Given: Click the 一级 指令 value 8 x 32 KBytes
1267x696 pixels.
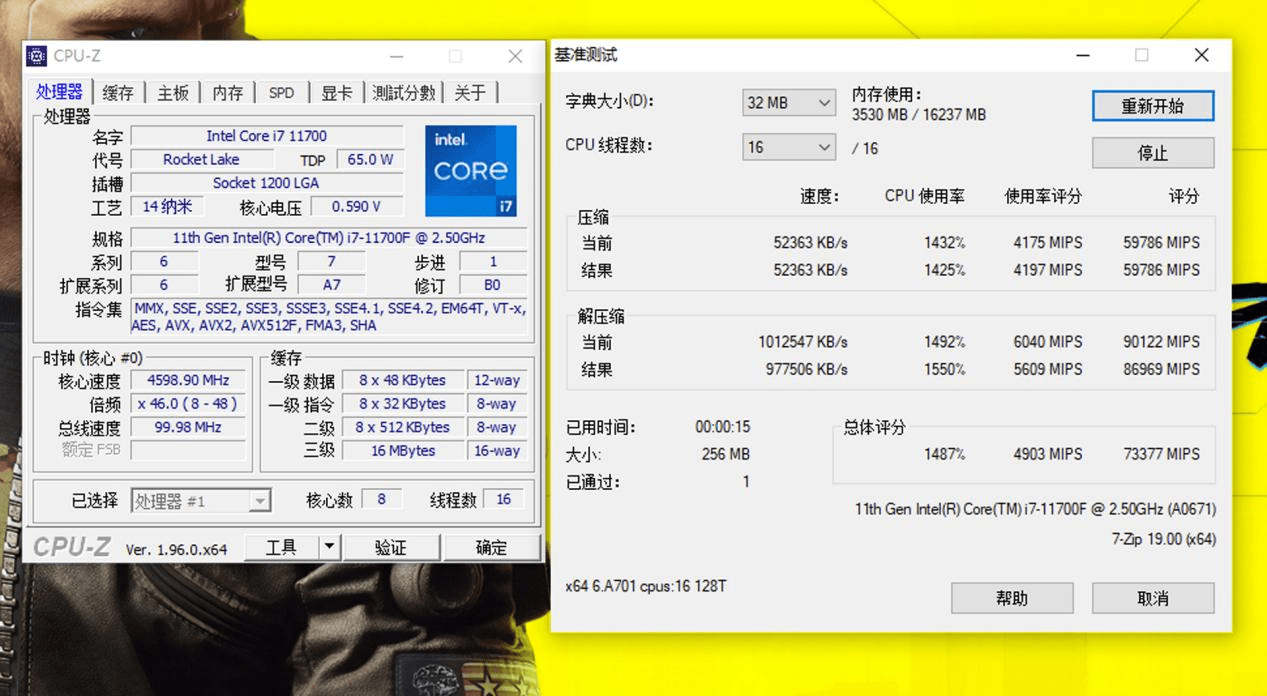Looking at the screenshot, I should click(x=403, y=404).
